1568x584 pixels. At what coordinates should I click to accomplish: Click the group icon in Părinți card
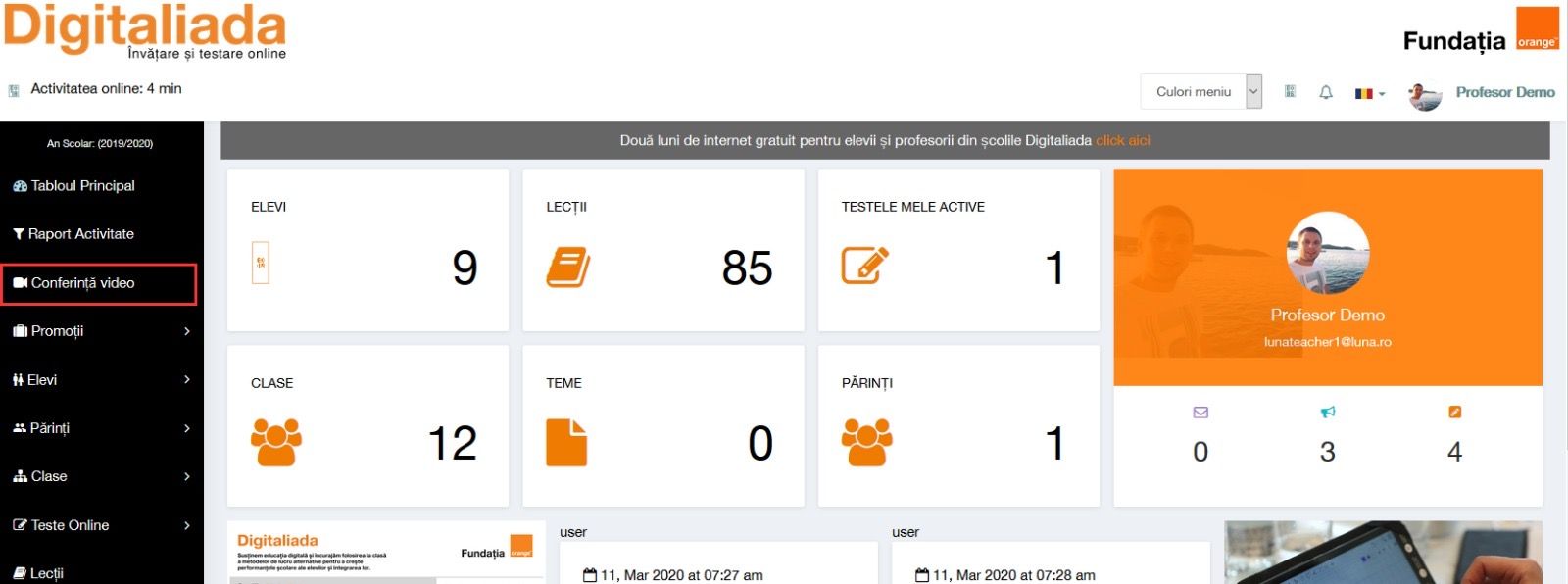(x=866, y=442)
